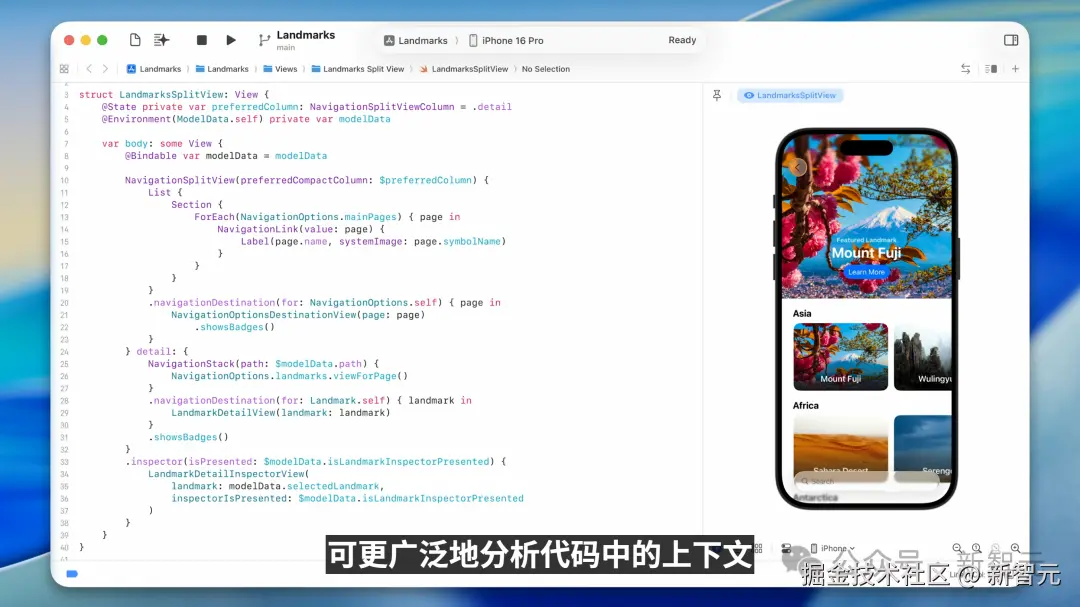This screenshot has height=607, width=1080.
Task: Click the Run play button
Action: click(231, 40)
